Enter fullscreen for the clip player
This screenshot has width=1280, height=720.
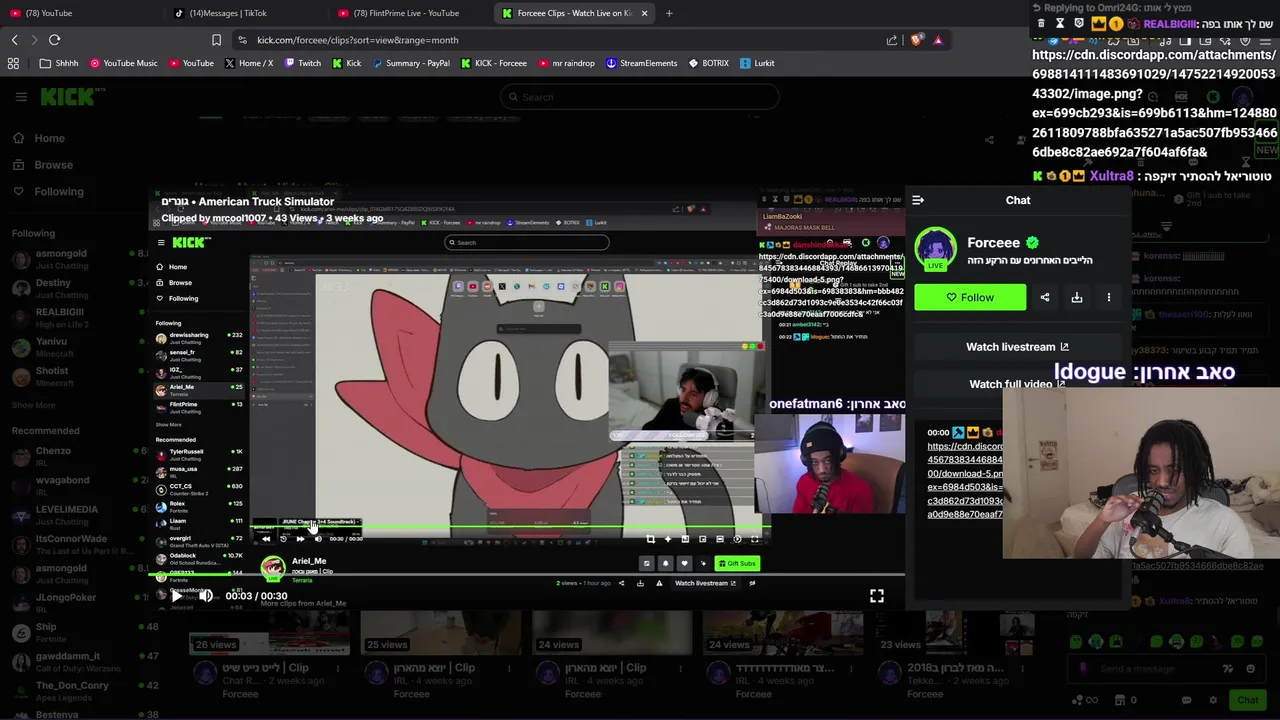876,596
